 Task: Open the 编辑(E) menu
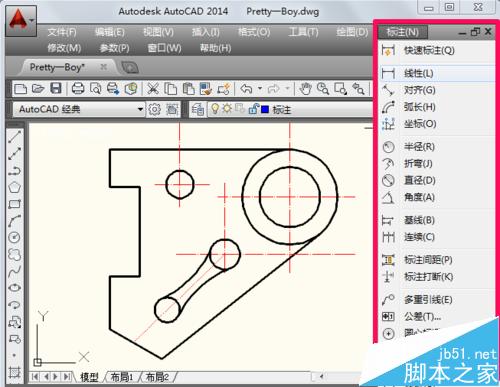(110, 32)
